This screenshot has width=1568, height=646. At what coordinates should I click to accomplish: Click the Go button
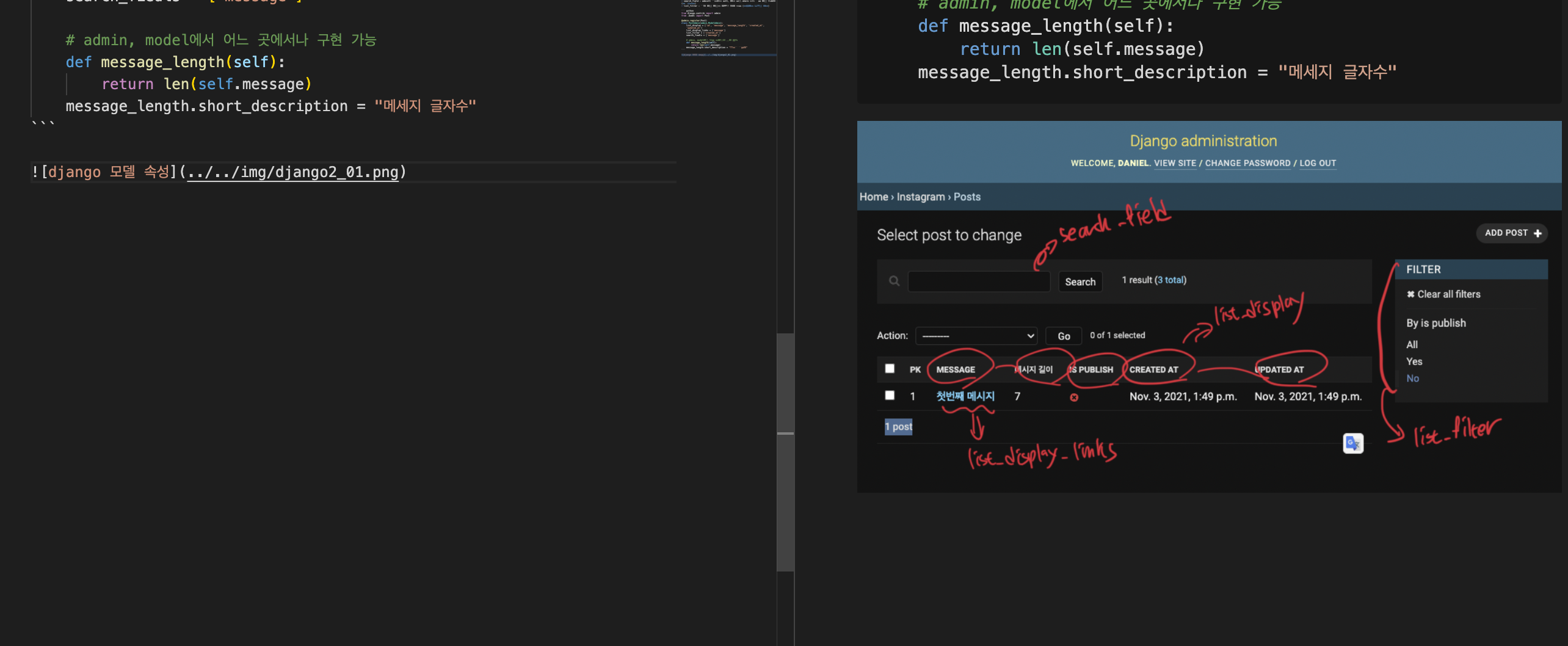point(1064,336)
